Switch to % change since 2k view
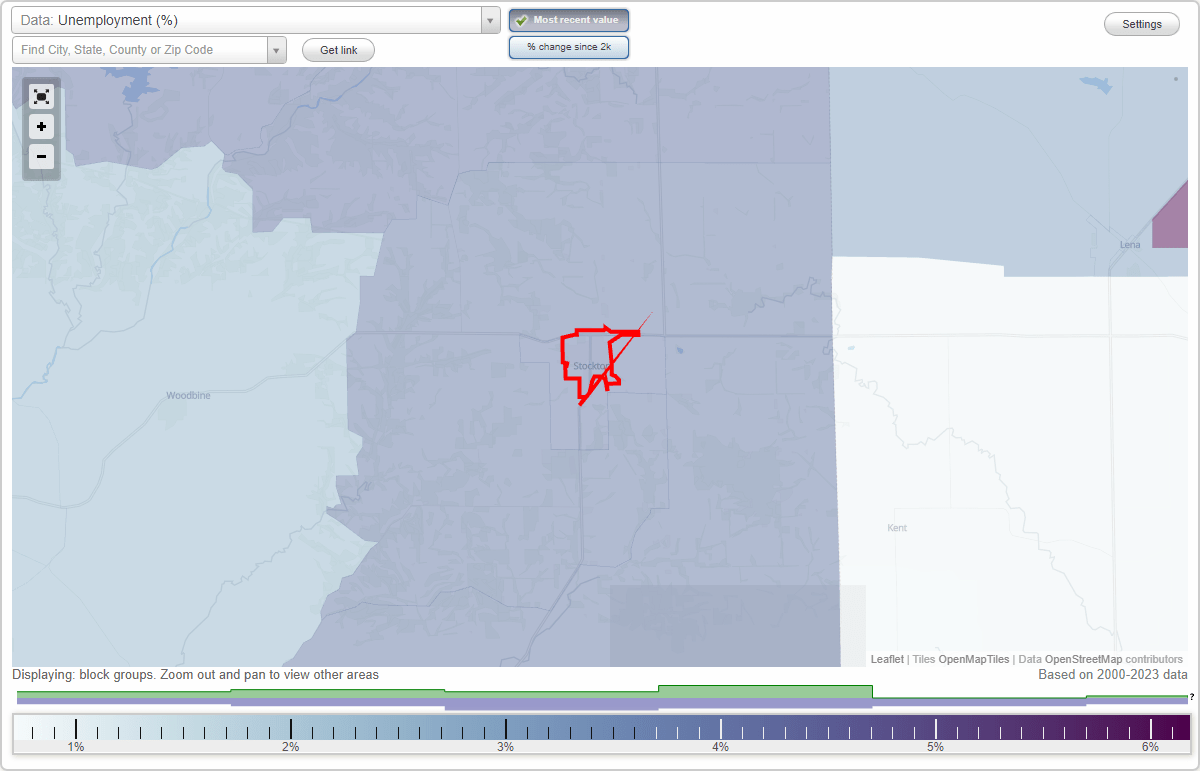 pos(569,46)
